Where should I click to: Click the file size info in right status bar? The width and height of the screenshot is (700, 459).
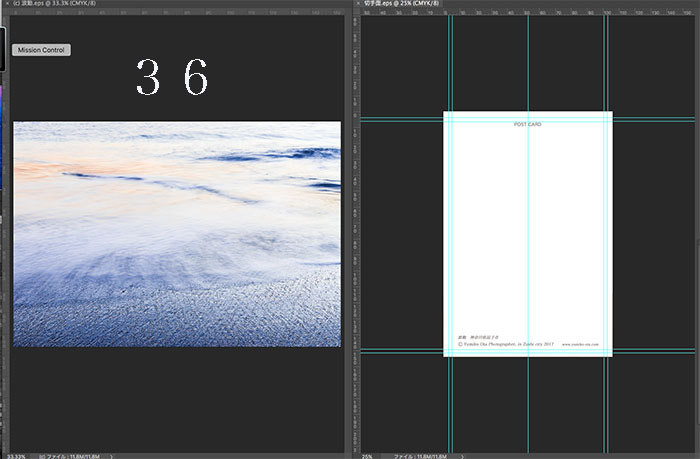point(420,456)
